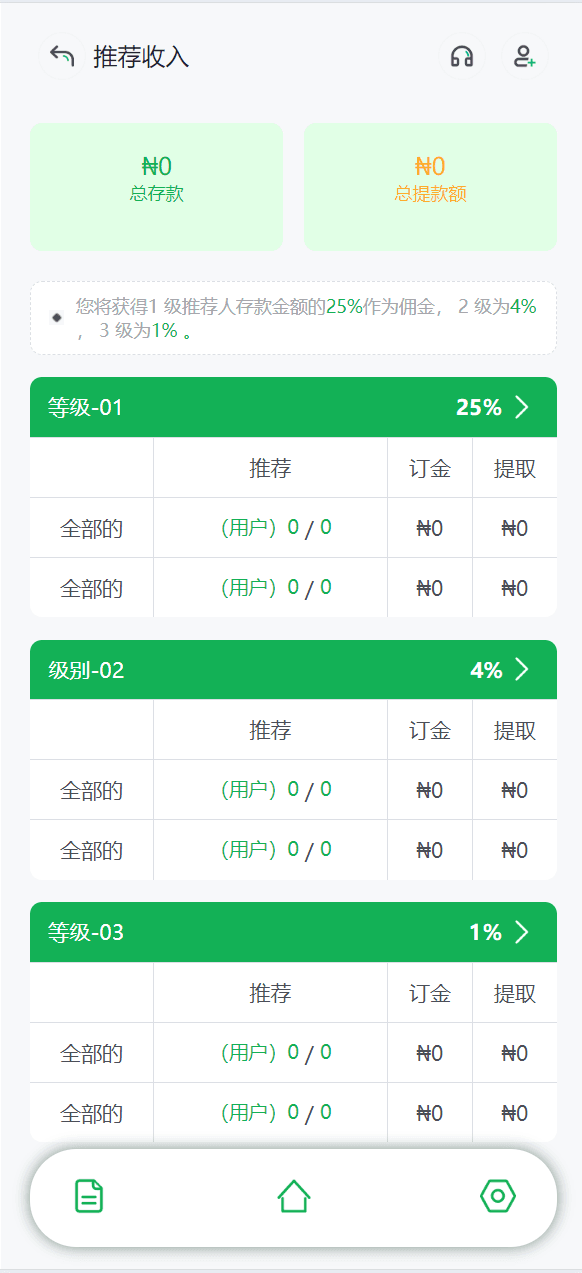Screen dimensions: 582x1273
Task: Click 订金 column header in 级别-02 table
Action: 430,731
